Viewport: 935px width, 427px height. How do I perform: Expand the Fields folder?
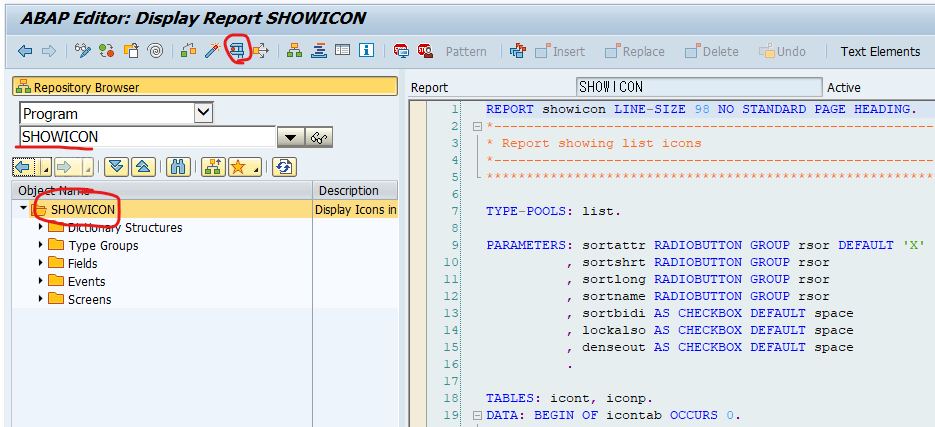(41, 263)
